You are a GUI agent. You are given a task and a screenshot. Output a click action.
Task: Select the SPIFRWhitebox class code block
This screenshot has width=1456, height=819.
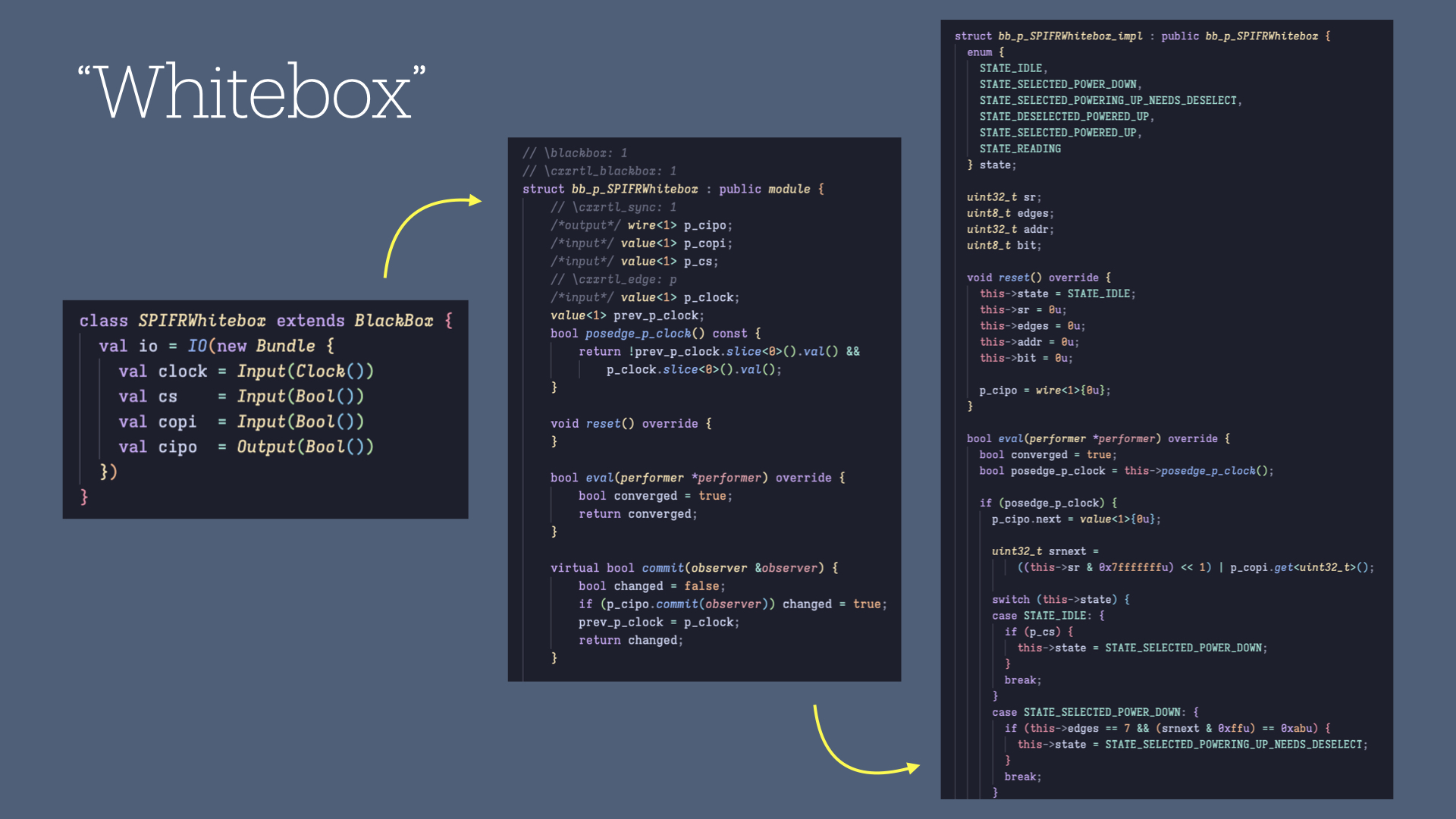tap(264, 409)
